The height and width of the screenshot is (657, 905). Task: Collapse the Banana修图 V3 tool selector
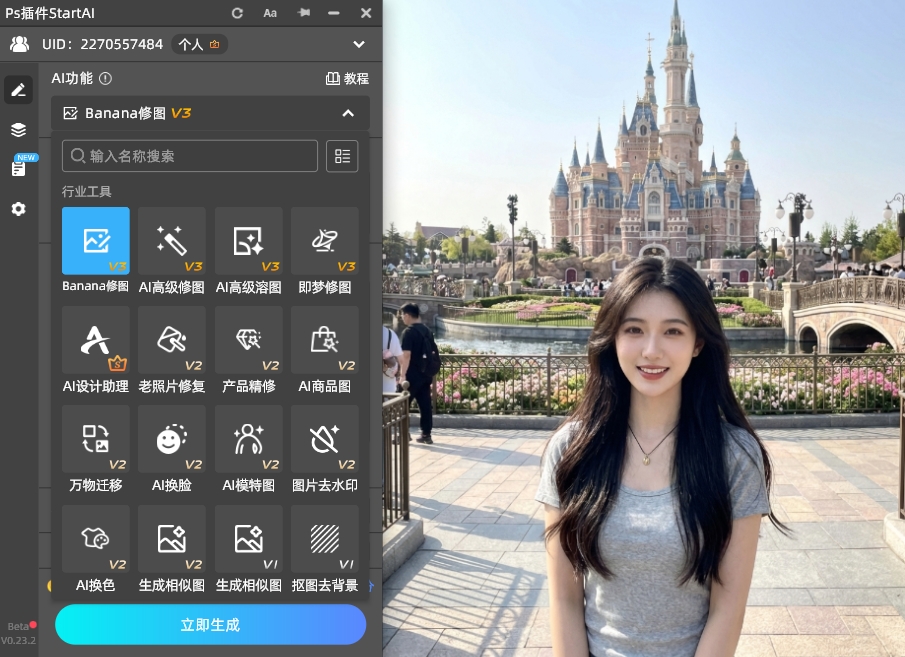click(348, 113)
